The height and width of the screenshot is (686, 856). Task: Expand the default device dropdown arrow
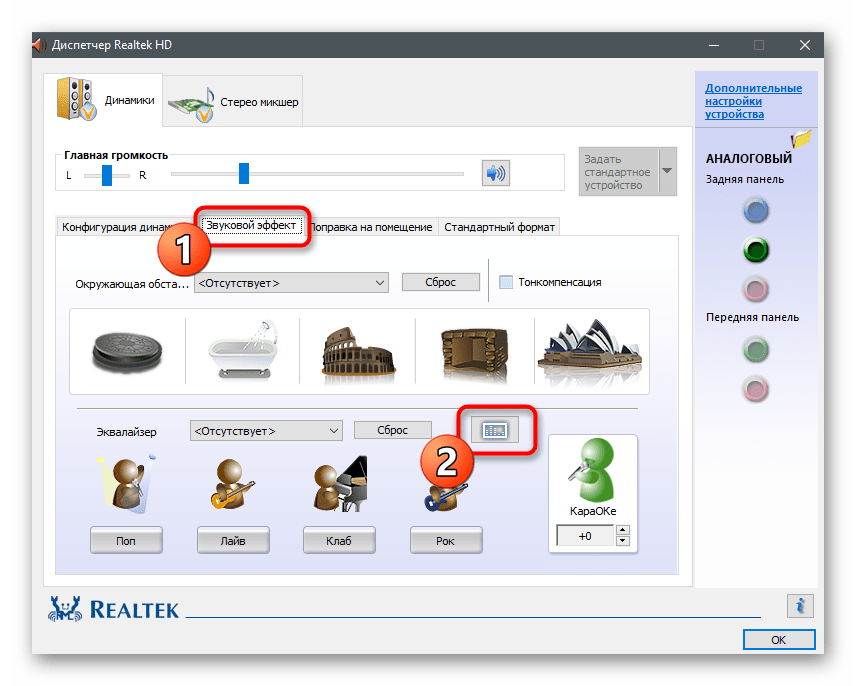coord(667,170)
